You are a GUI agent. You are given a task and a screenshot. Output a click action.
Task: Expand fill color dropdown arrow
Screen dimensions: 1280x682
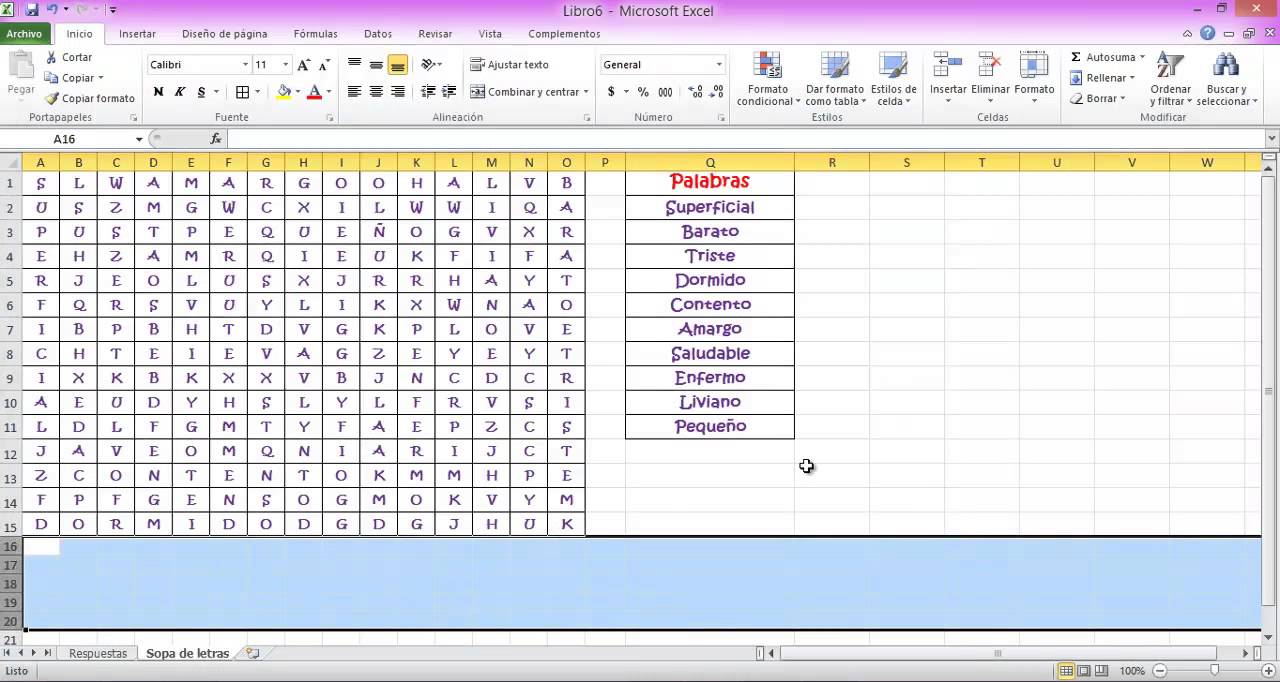297,92
